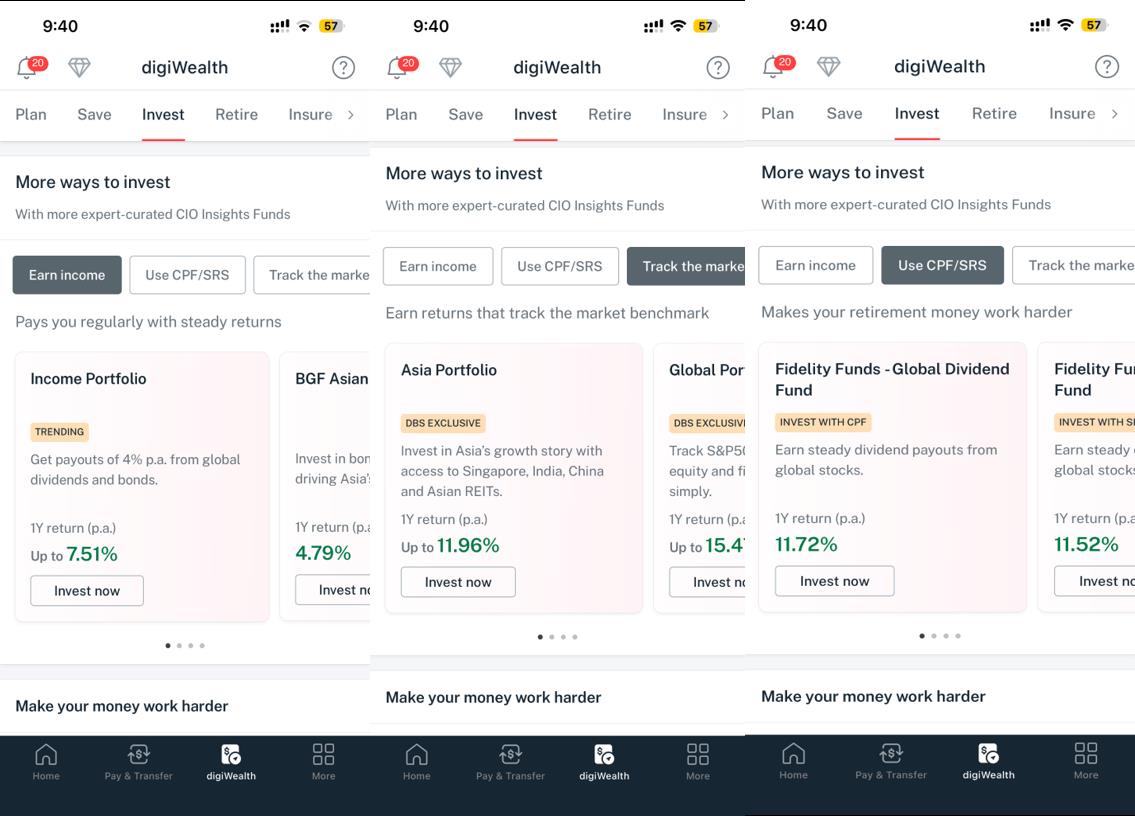Tap the rewards diamond icon
The height and width of the screenshot is (816, 1135).
tap(80, 67)
